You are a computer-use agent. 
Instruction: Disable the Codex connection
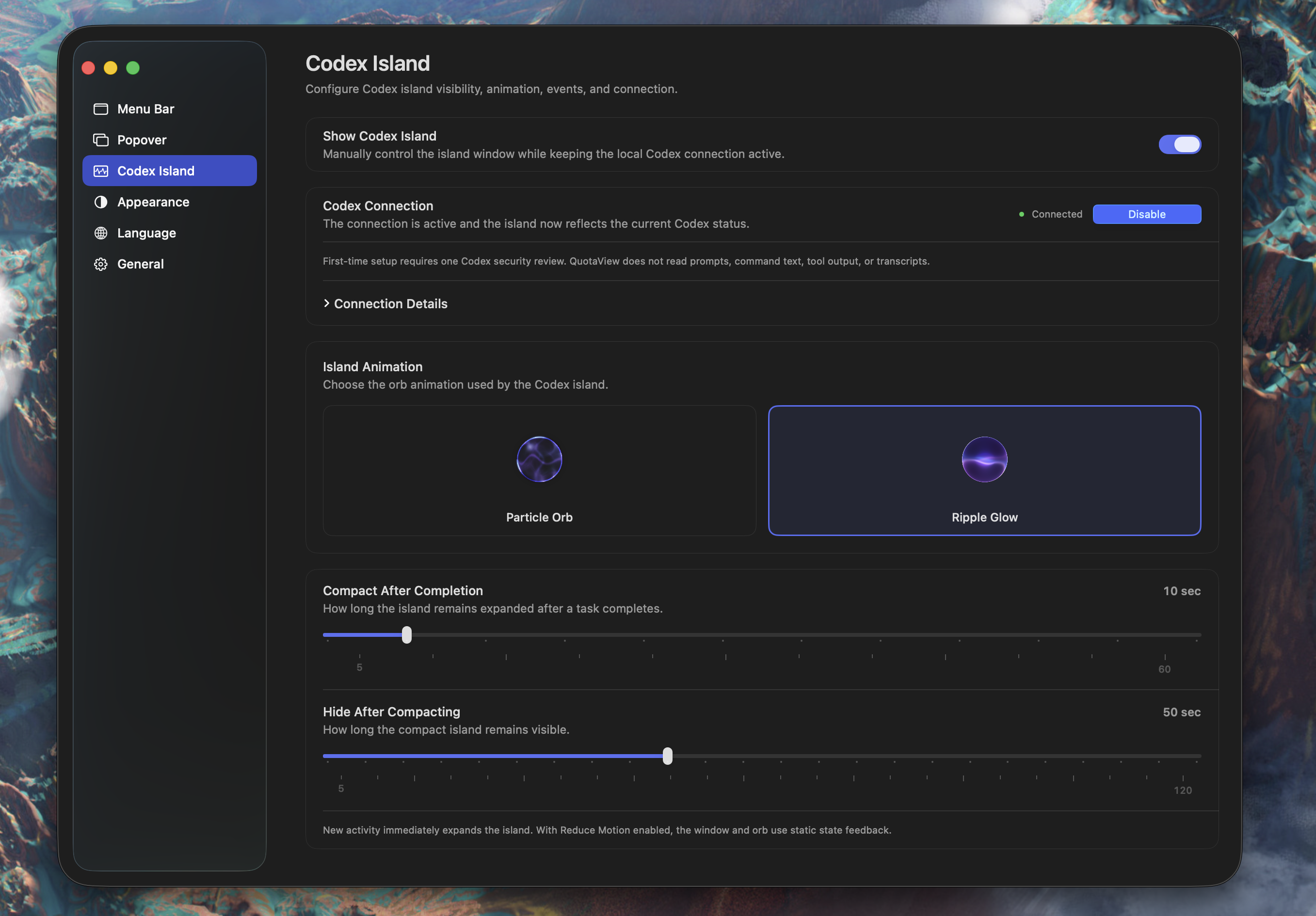coord(1146,214)
